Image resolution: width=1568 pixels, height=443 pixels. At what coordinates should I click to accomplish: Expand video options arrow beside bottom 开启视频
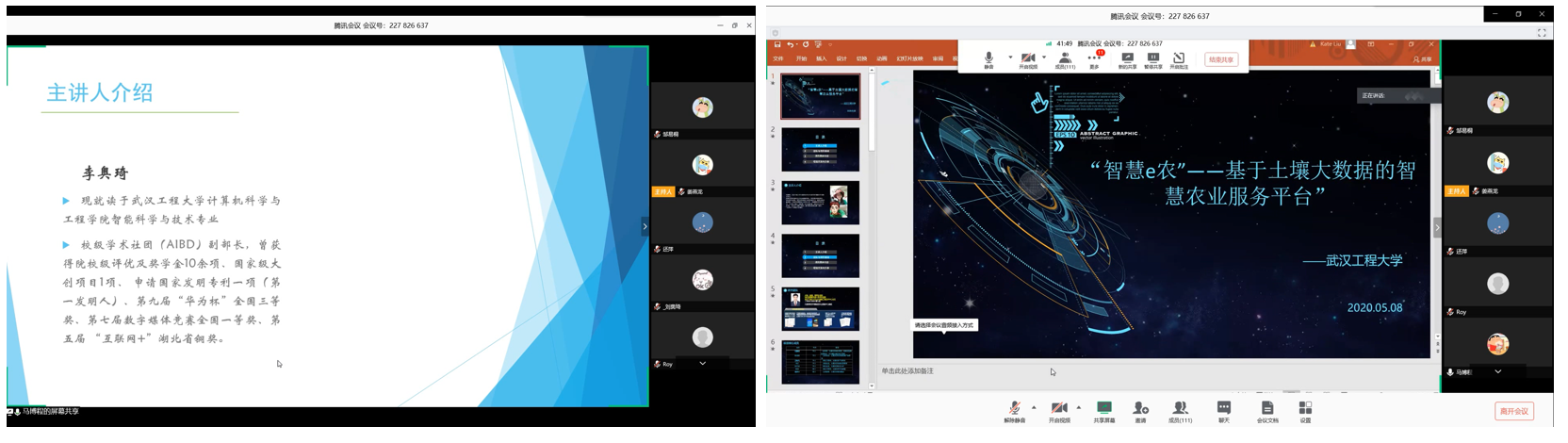[1079, 407]
